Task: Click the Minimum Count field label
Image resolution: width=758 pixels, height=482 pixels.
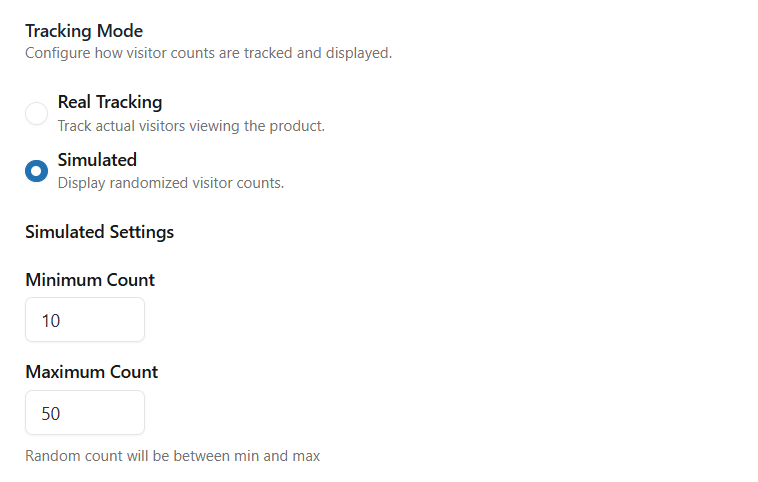Action: (90, 280)
